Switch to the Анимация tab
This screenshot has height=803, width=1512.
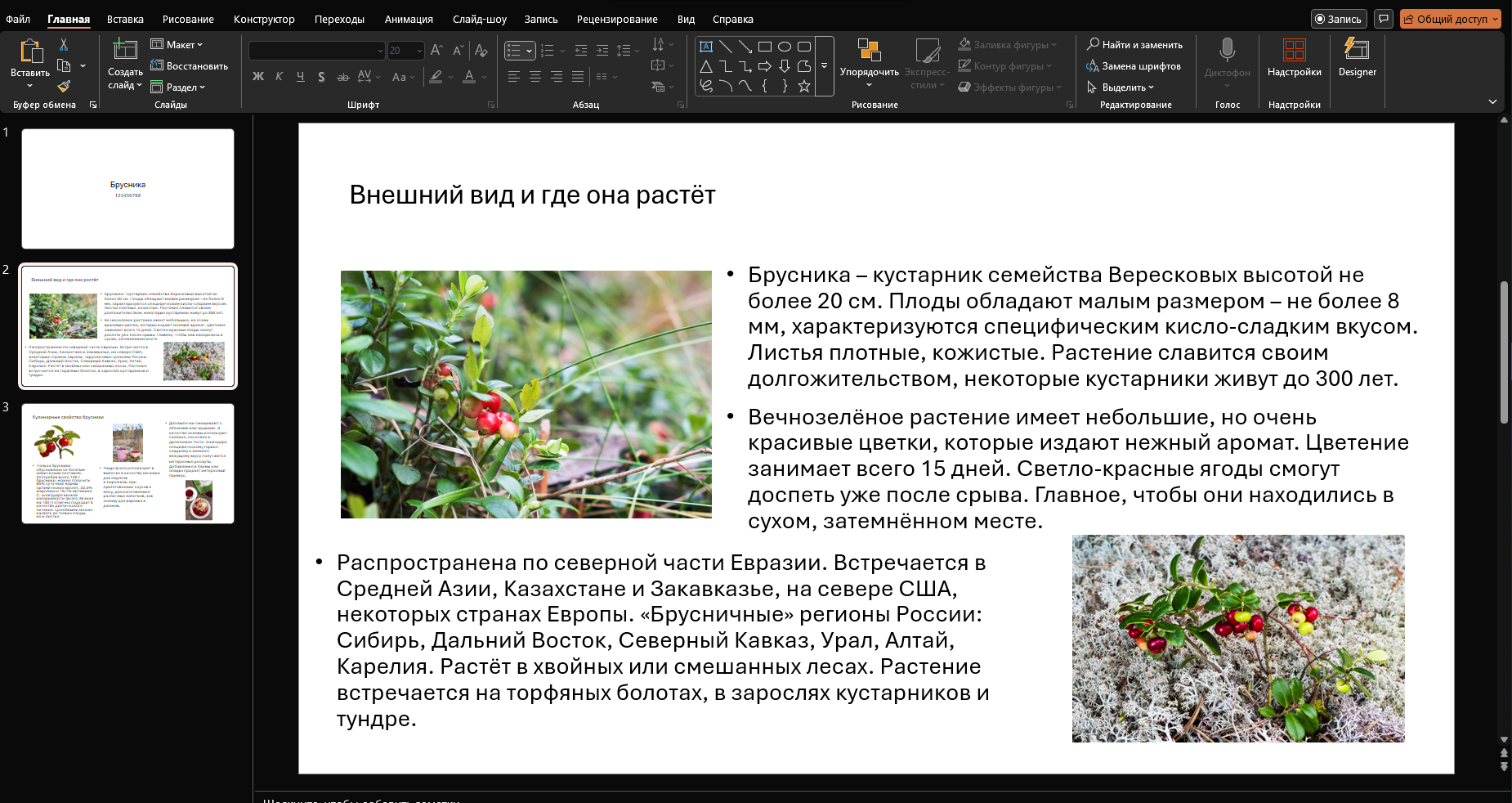409,19
